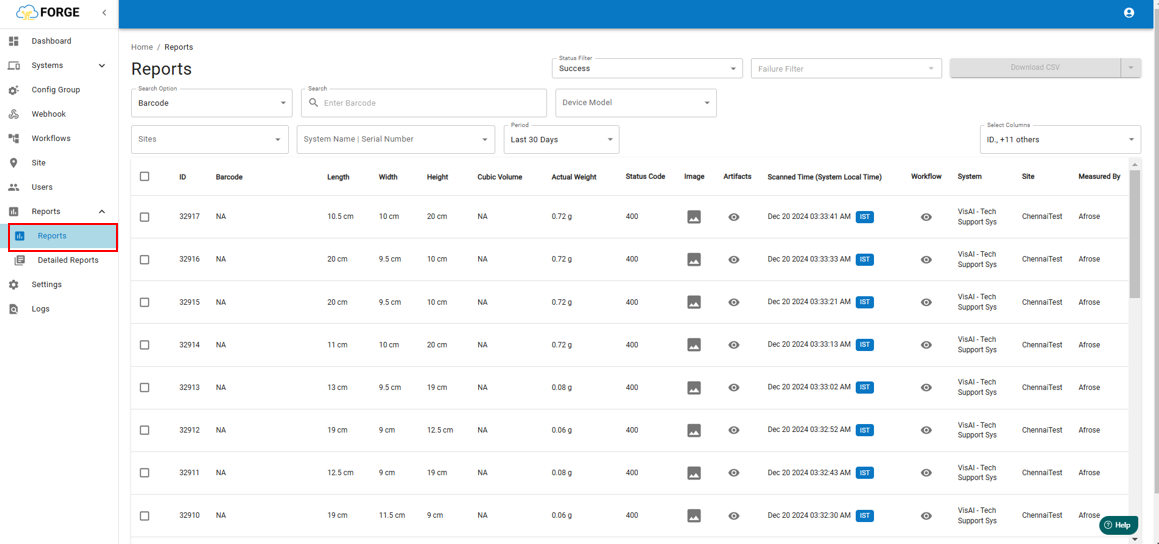Open image icon for report 32917
The image size is (1159, 544).
(x=693, y=217)
